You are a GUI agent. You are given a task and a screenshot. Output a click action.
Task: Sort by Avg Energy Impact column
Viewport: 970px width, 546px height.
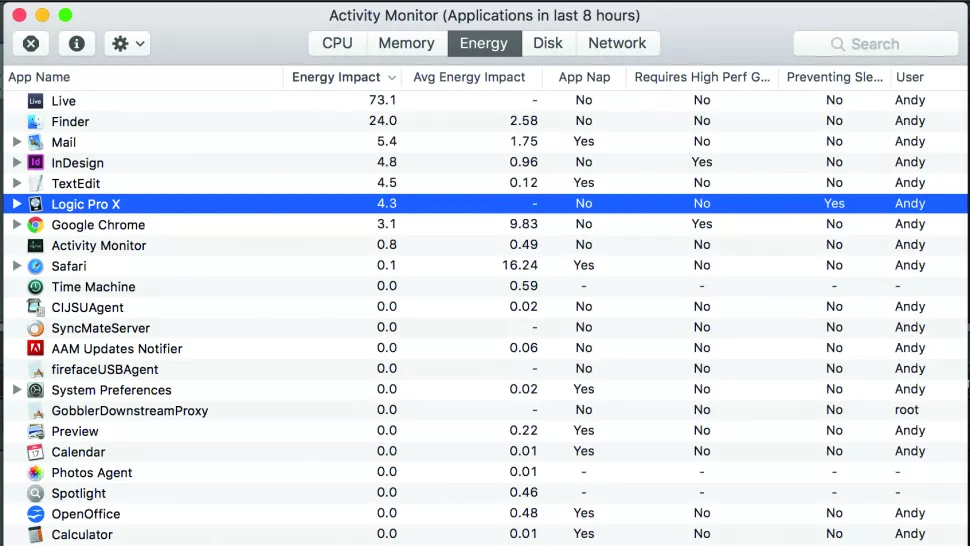coord(469,77)
